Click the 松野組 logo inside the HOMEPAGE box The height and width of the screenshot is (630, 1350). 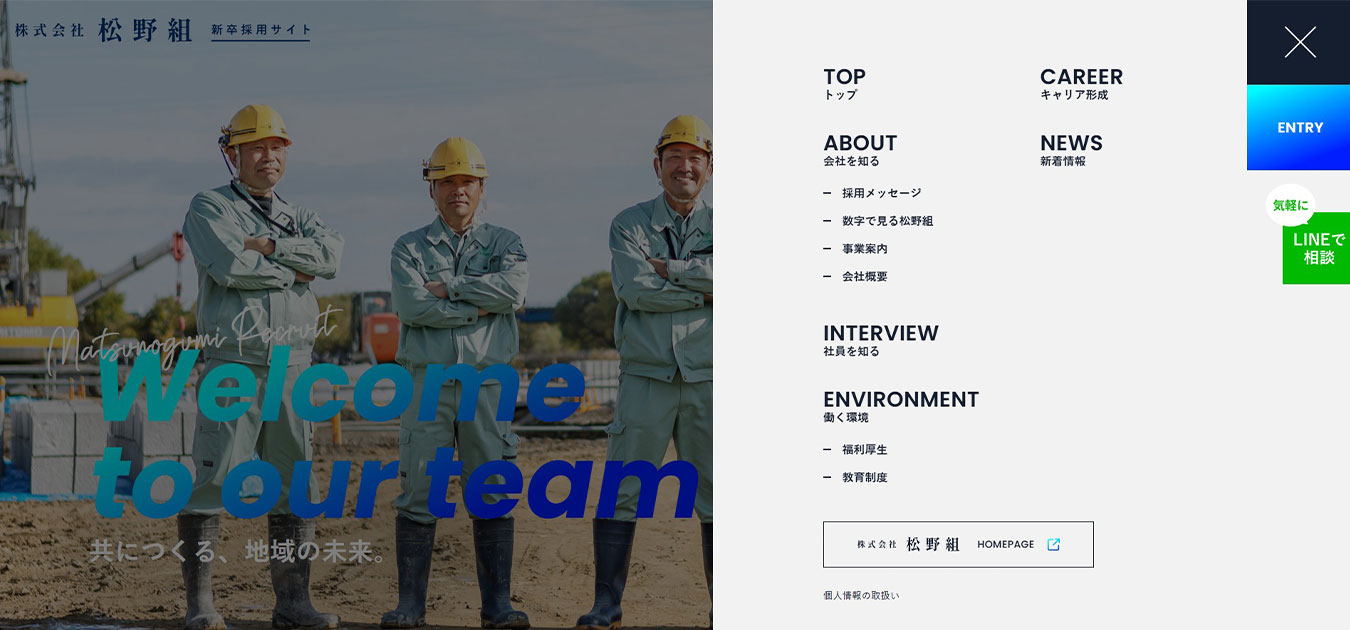(908, 544)
